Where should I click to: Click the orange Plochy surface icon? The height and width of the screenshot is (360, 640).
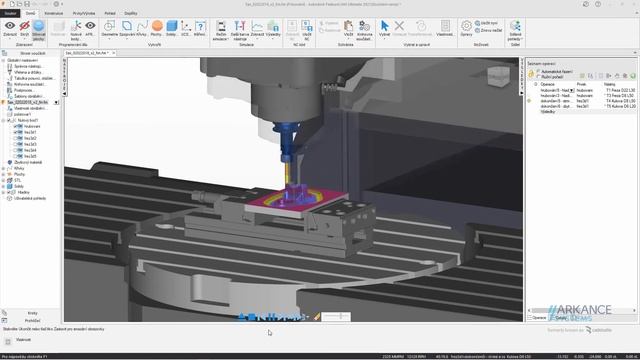point(157,26)
